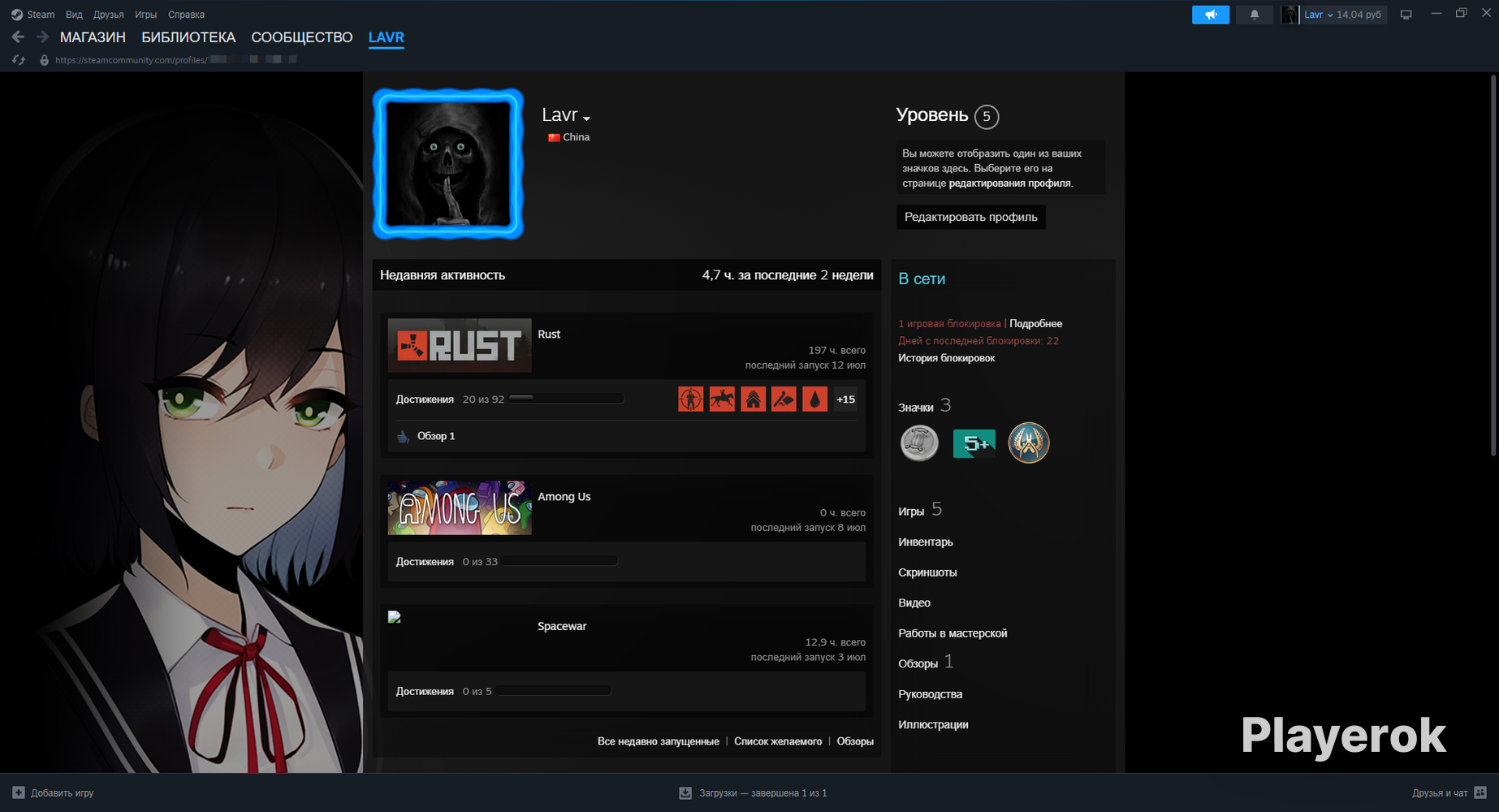Image resolution: width=1499 pixels, height=812 pixels.
Task: Open Все недавно запущенные link
Action: (x=659, y=741)
